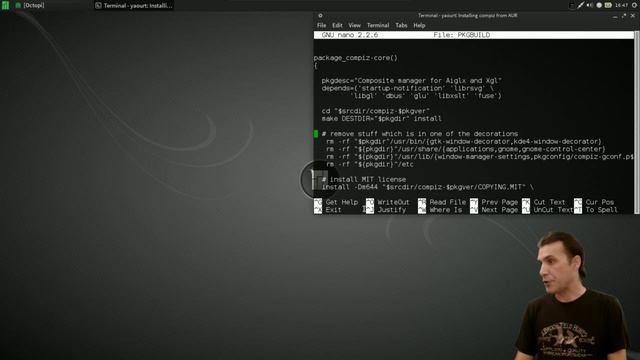The image size is (640, 360).
Task: Open the File menu in Terminal
Action: [x=322, y=25]
